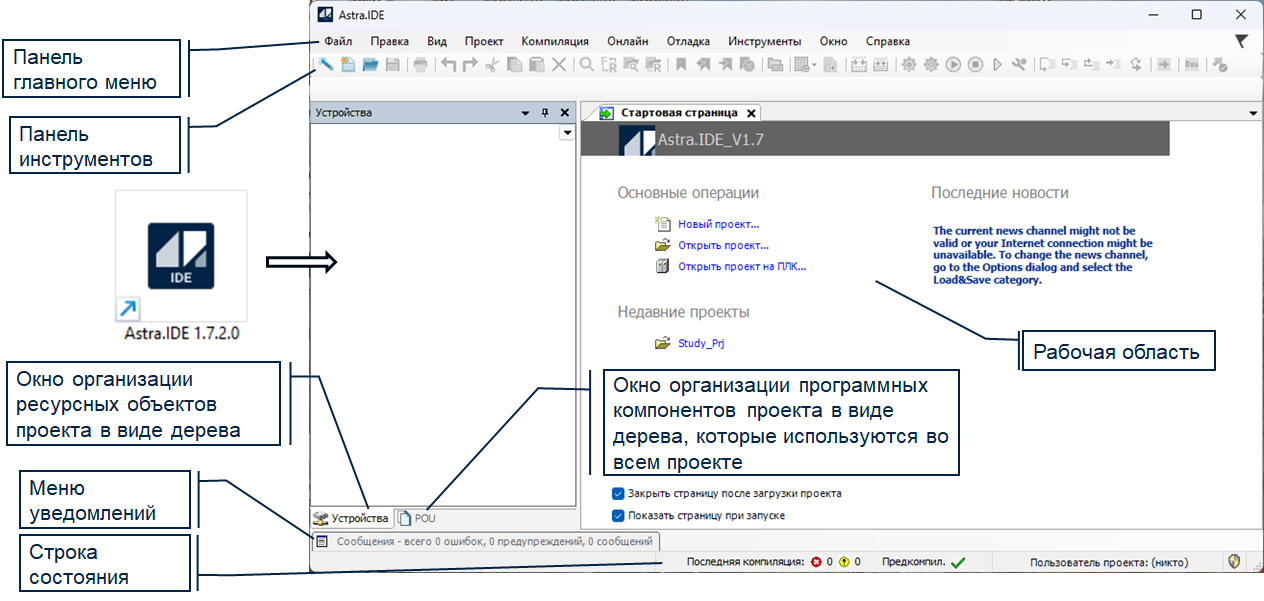Click the New Project toolbar icon

[x=348, y=65]
